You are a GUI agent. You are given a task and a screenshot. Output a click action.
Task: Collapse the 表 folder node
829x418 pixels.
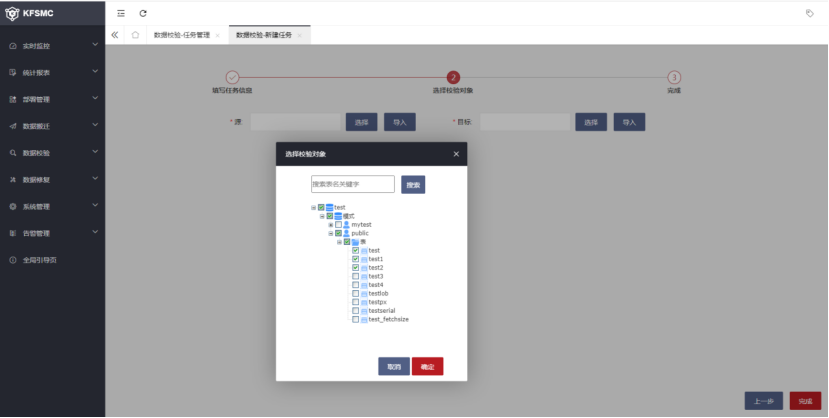point(339,242)
